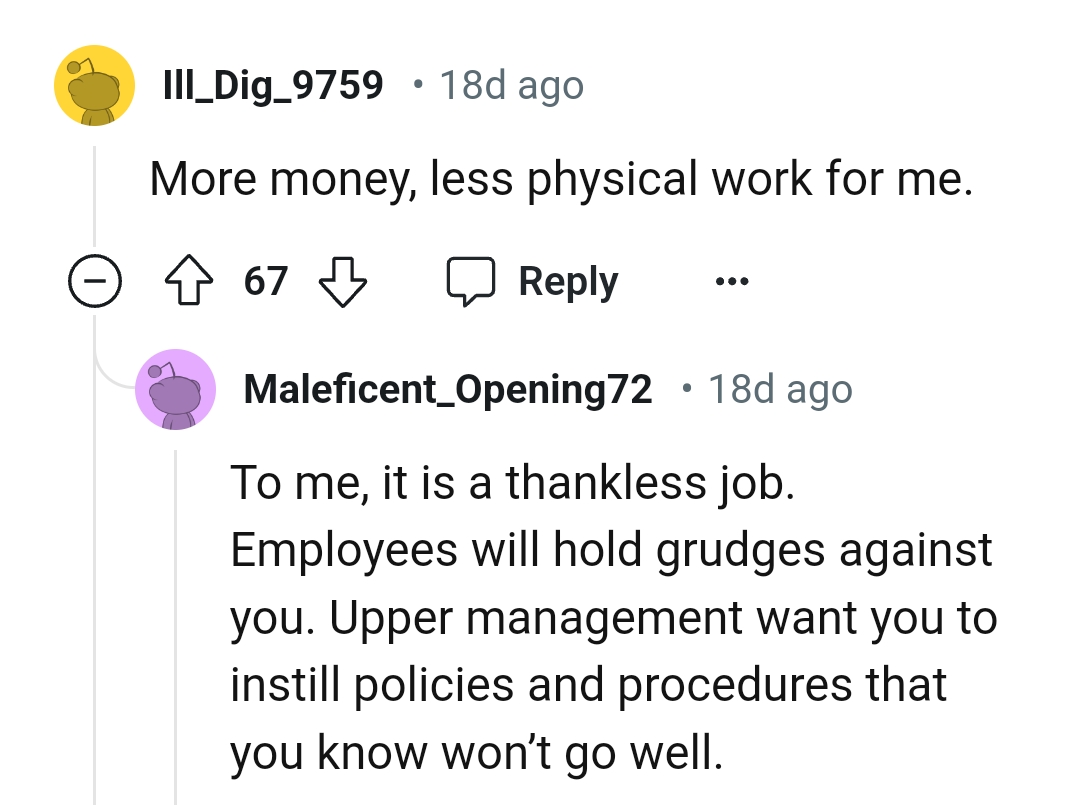Click Ill_Dig_9759's yellow snoo avatar
1080x805 pixels.
[93, 85]
